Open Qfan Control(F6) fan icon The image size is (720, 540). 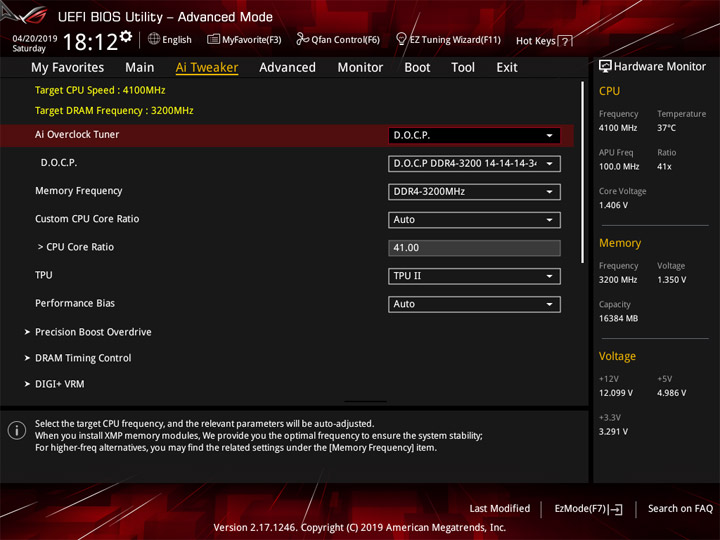tap(302, 39)
